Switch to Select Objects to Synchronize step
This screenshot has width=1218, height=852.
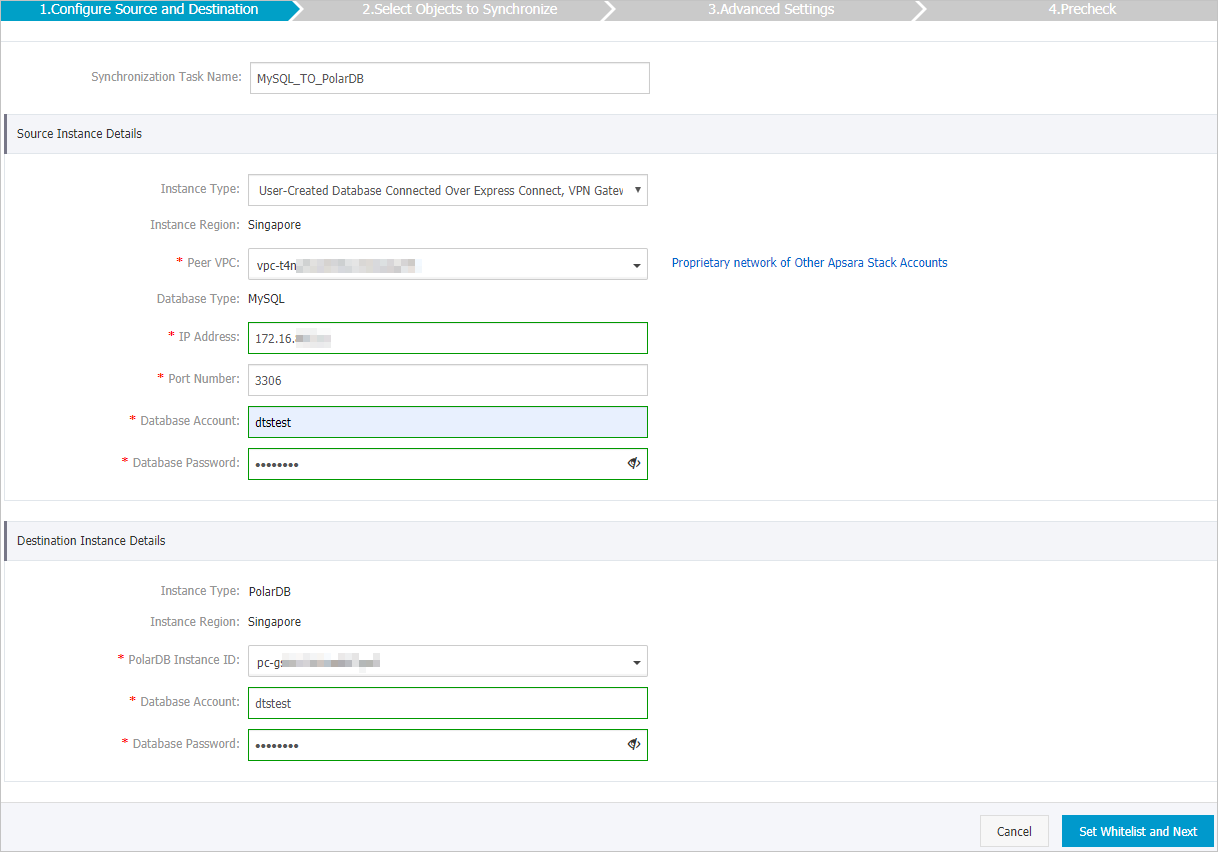point(460,9)
